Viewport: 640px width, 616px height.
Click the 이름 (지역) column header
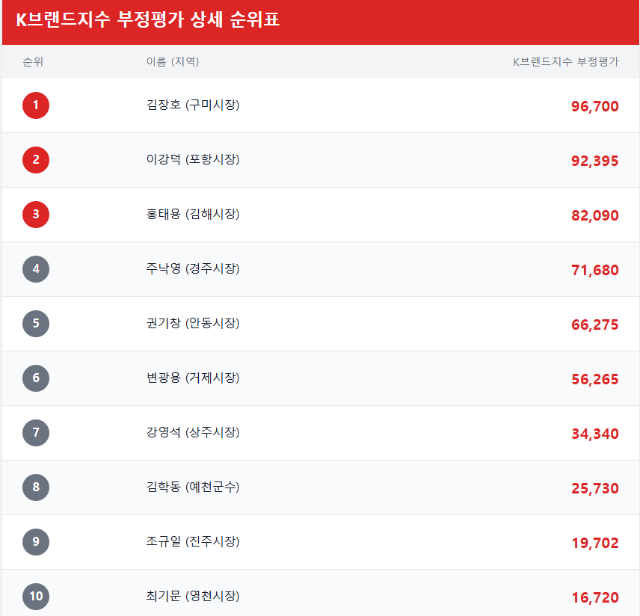click(172, 62)
